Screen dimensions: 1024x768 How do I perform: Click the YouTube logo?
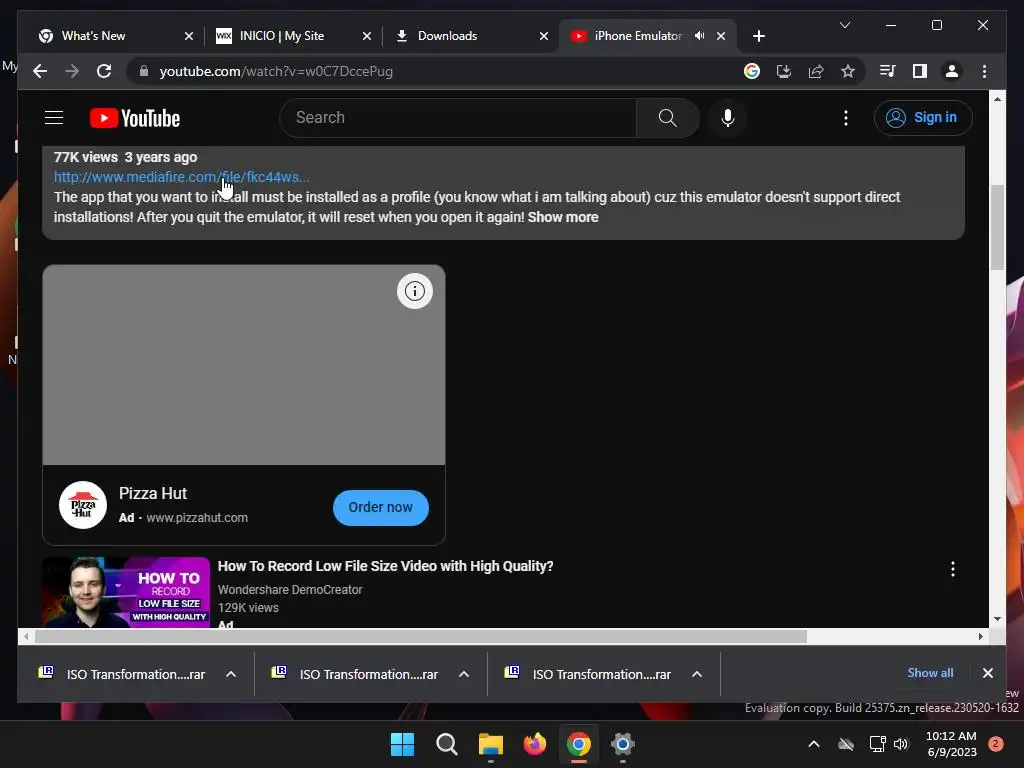[135, 118]
